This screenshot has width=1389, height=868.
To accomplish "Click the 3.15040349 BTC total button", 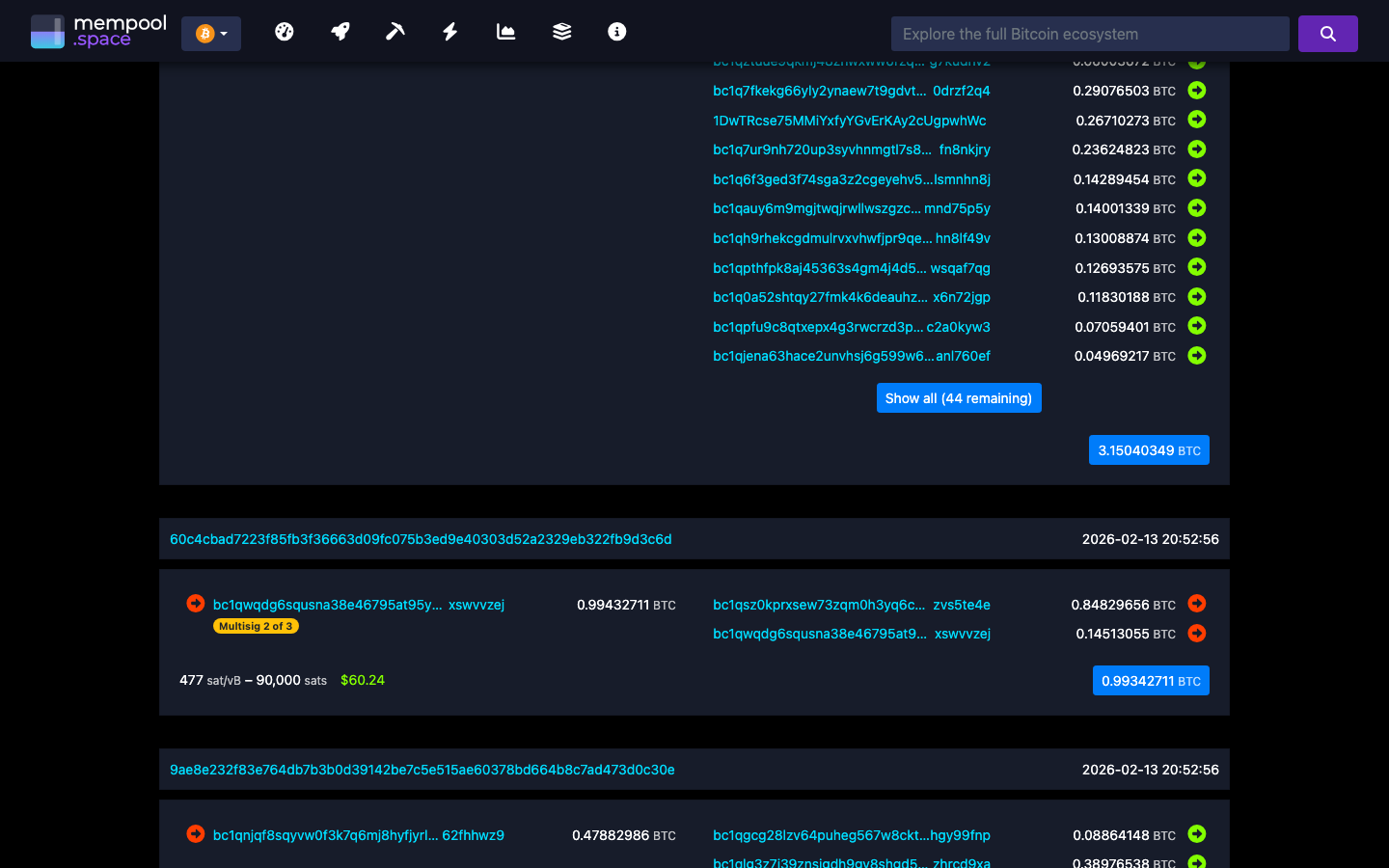I will coord(1149,449).
